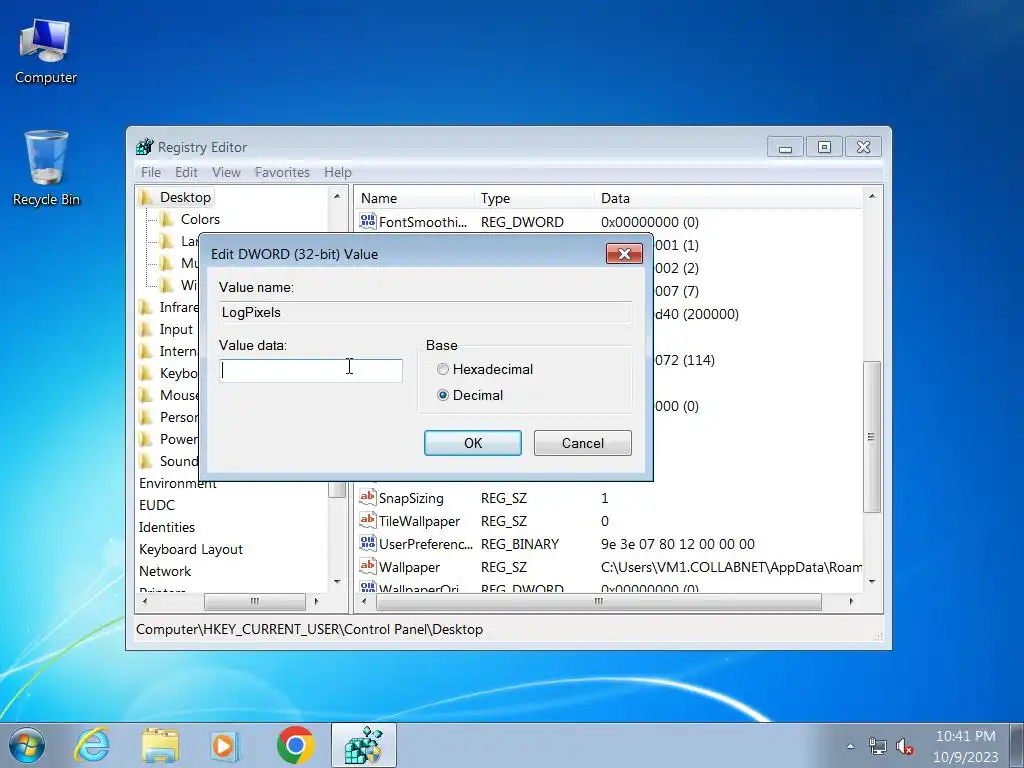
Task: Click the Name column header
Action: point(414,198)
